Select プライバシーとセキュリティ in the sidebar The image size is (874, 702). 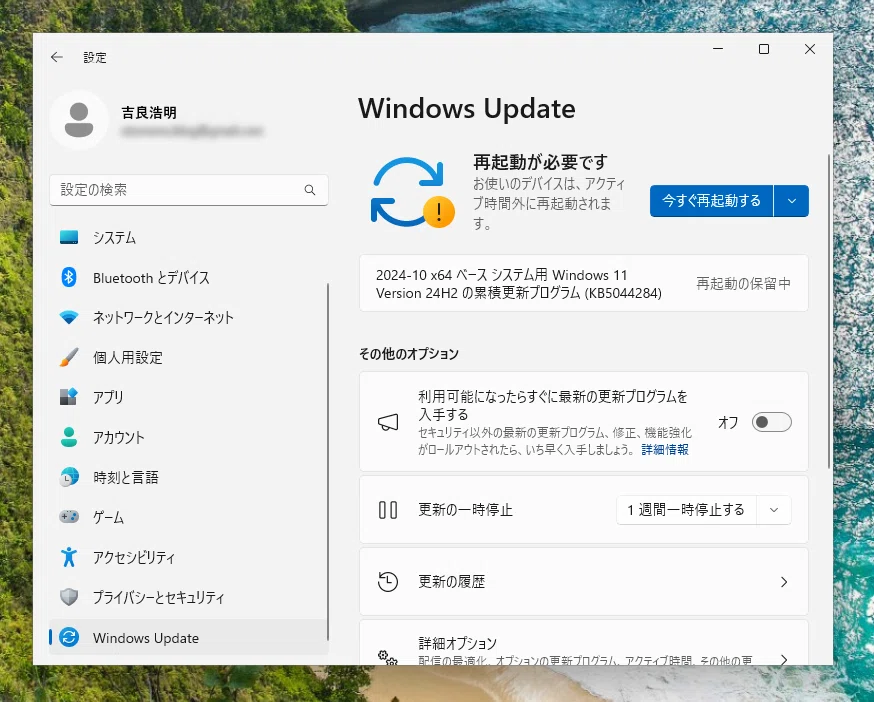(188, 597)
